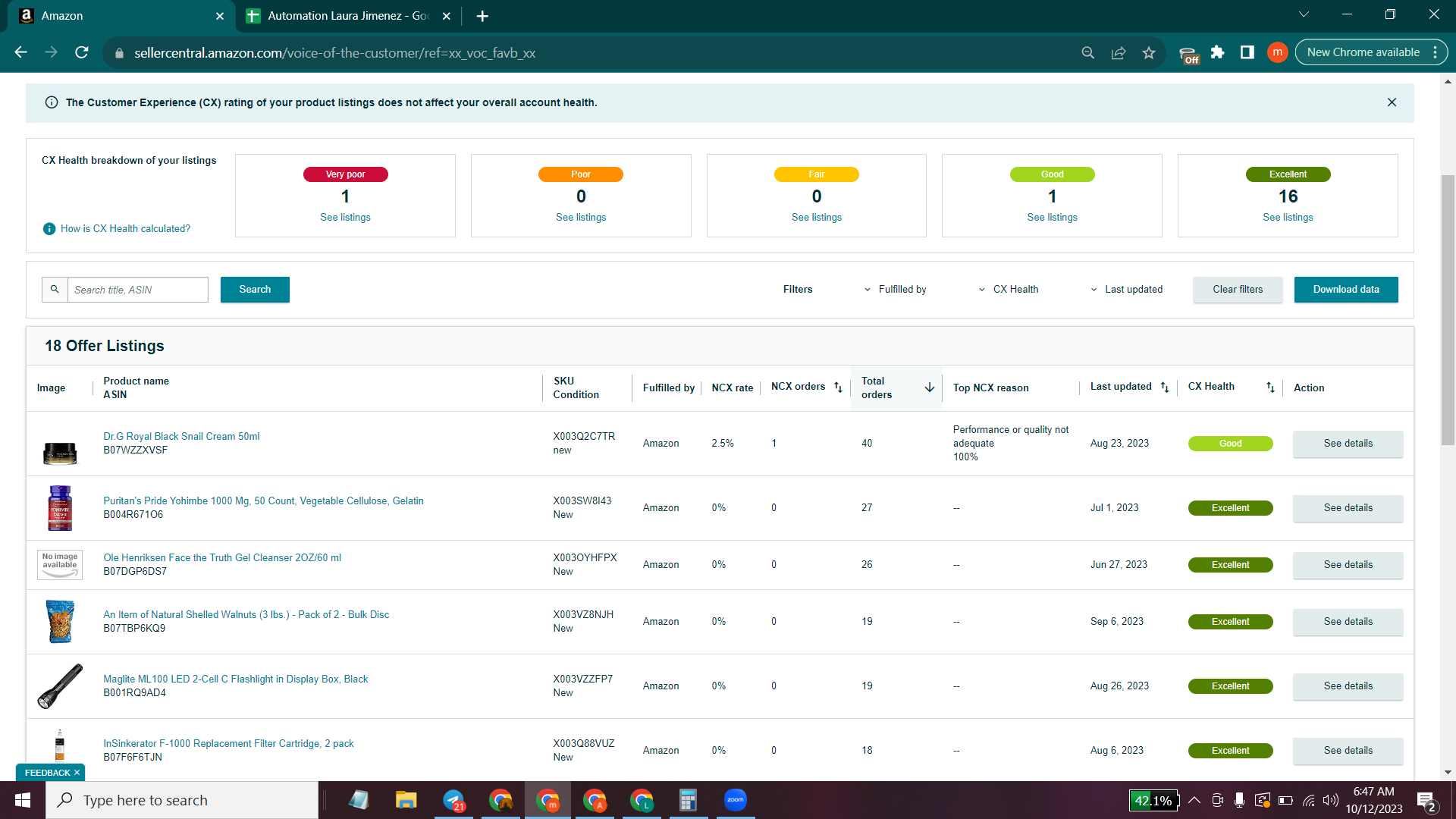This screenshot has height=819, width=1456.
Task: See details for Natural Shelled Walnuts
Action: point(1348,622)
